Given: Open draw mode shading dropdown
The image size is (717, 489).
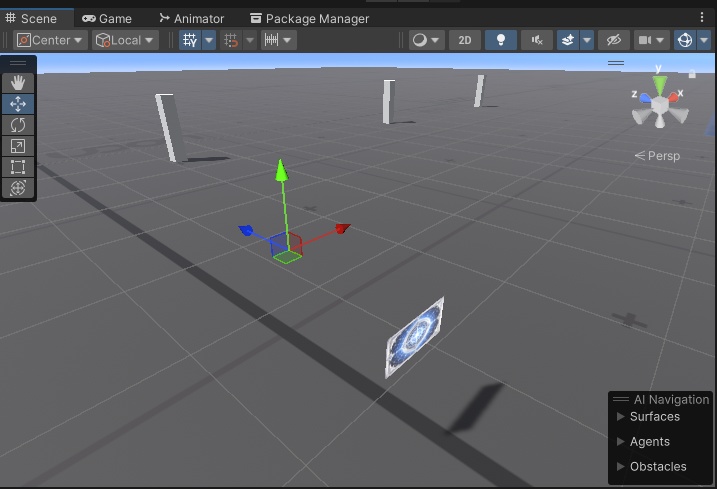Looking at the screenshot, I should coord(426,40).
